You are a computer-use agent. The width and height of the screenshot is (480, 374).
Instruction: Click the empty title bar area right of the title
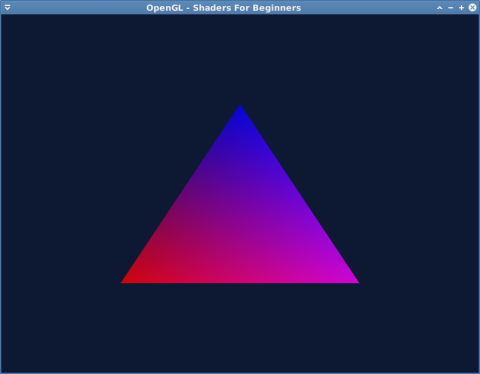[x=368, y=7]
